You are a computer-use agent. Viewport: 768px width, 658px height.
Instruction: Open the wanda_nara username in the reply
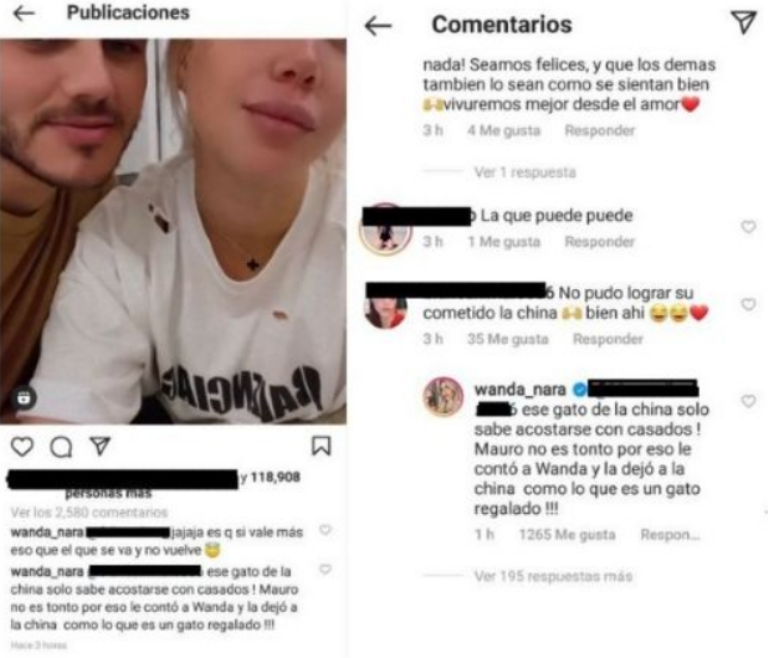pos(520,390)
